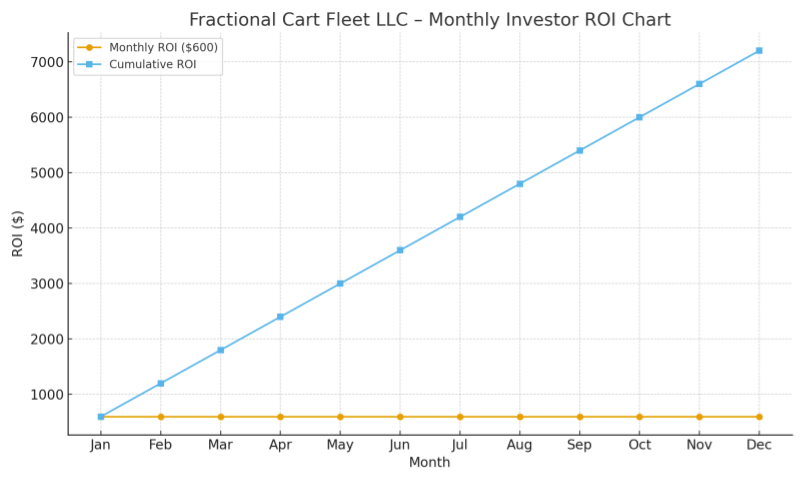Click the "ROI ($)" y-axis title
Viewport: 806px width, 490px height.
tap(18, 233)
